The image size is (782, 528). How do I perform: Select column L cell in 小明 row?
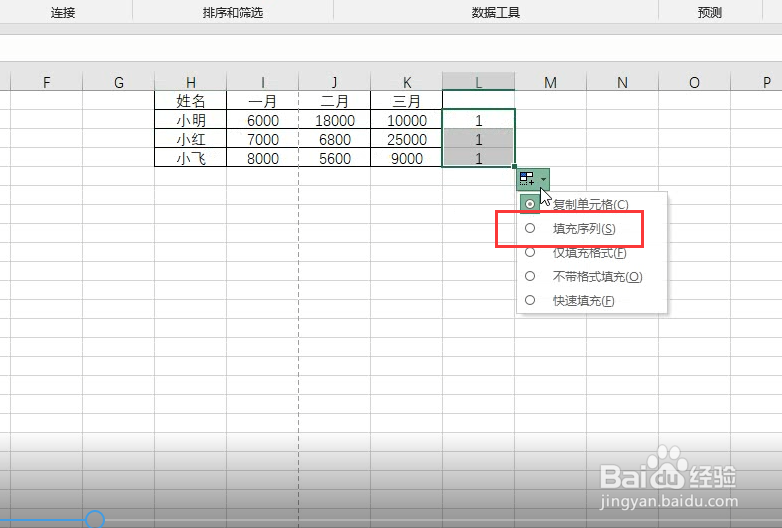tap(478, 120)
